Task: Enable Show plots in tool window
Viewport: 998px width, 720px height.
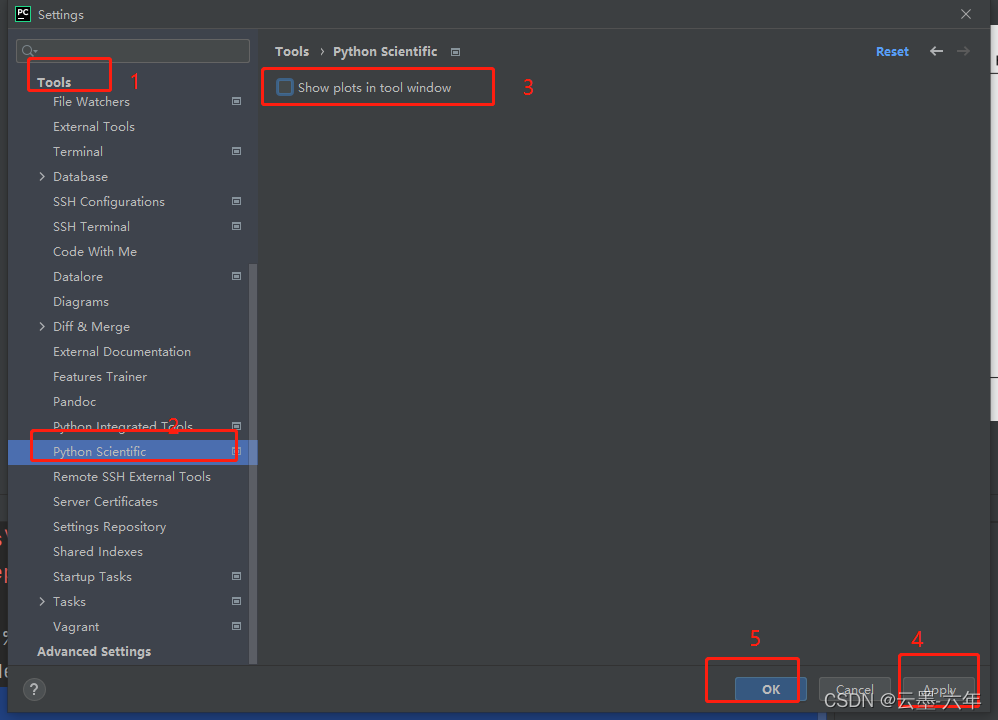Action: (x=285, y=86)
